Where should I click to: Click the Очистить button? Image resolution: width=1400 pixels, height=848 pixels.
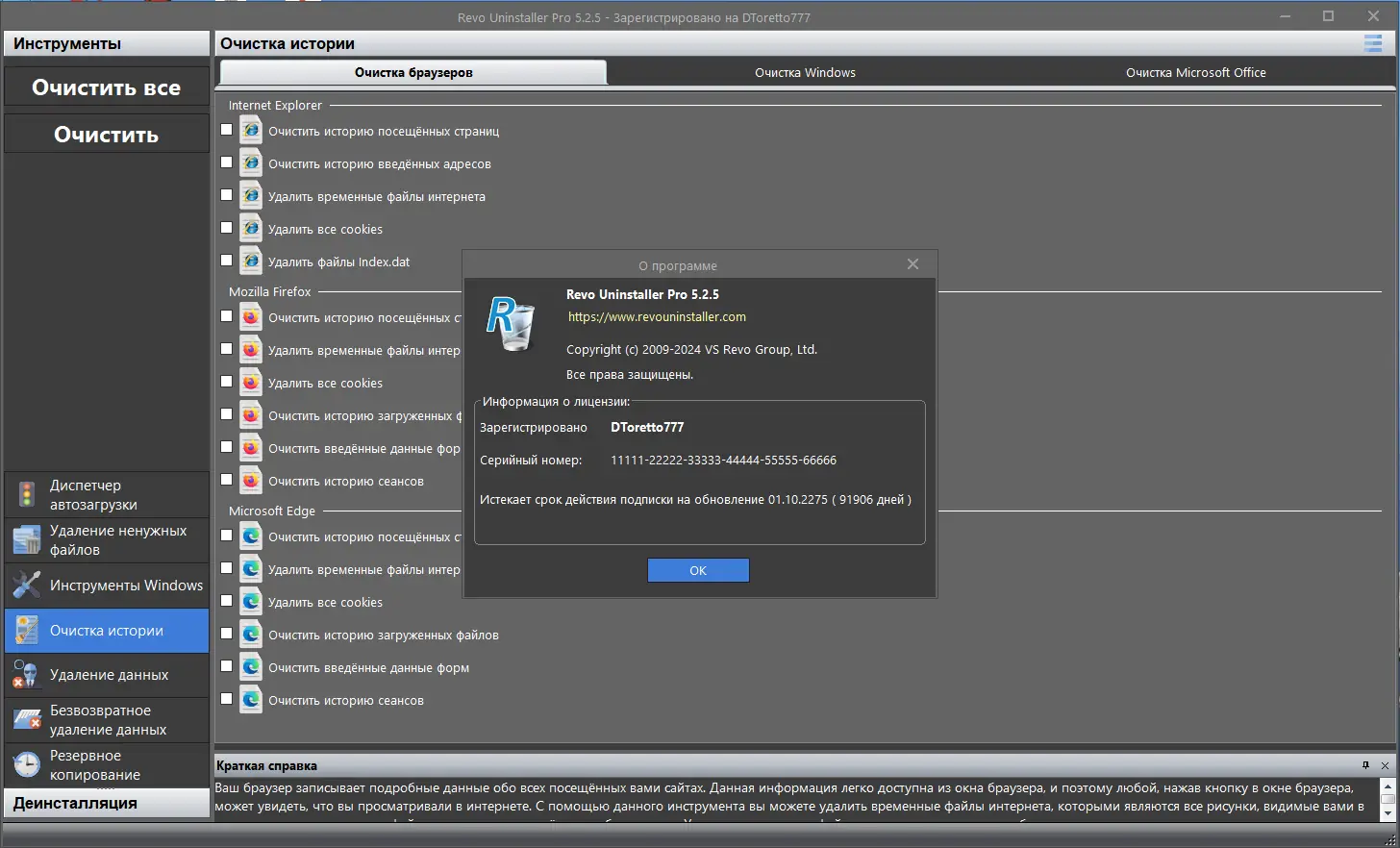pos(107,135)
